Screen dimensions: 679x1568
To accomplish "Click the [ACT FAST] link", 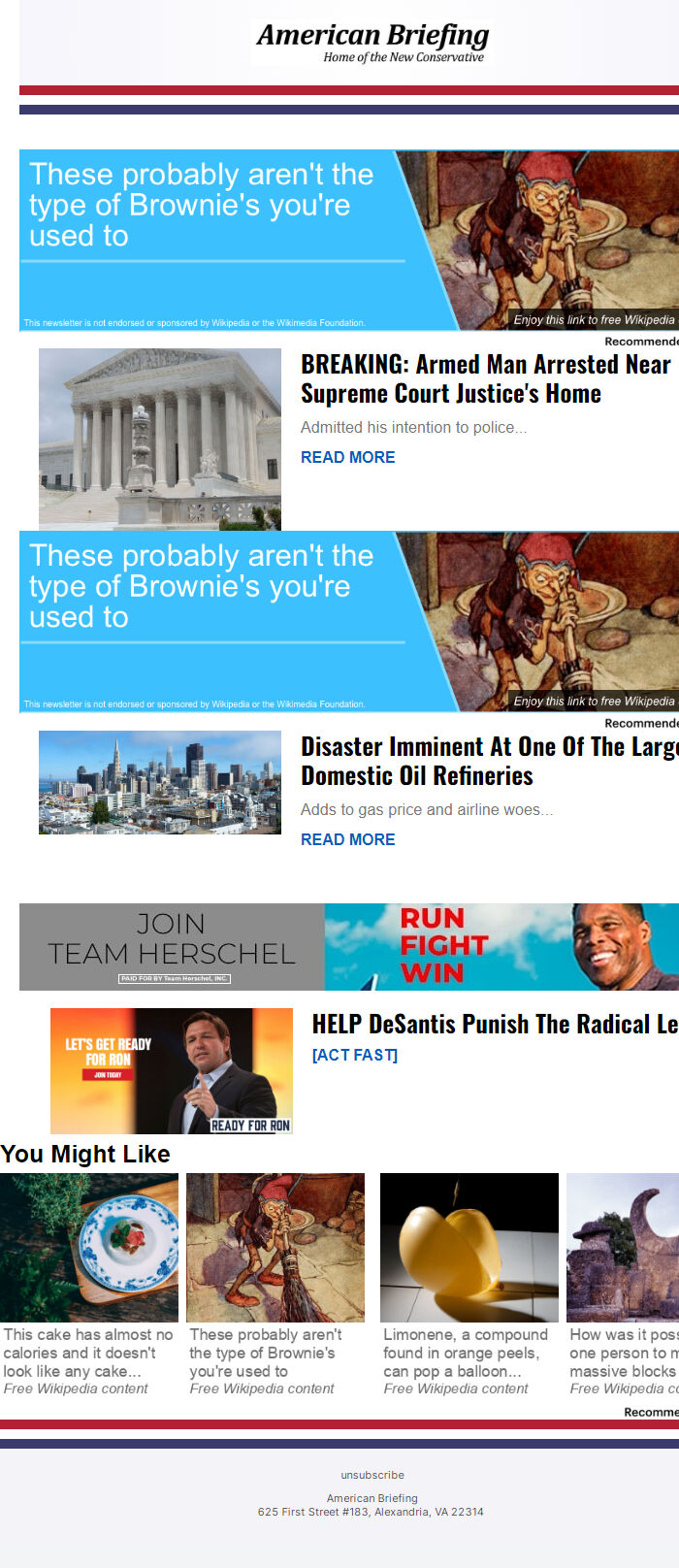I will coord(355,1055).
